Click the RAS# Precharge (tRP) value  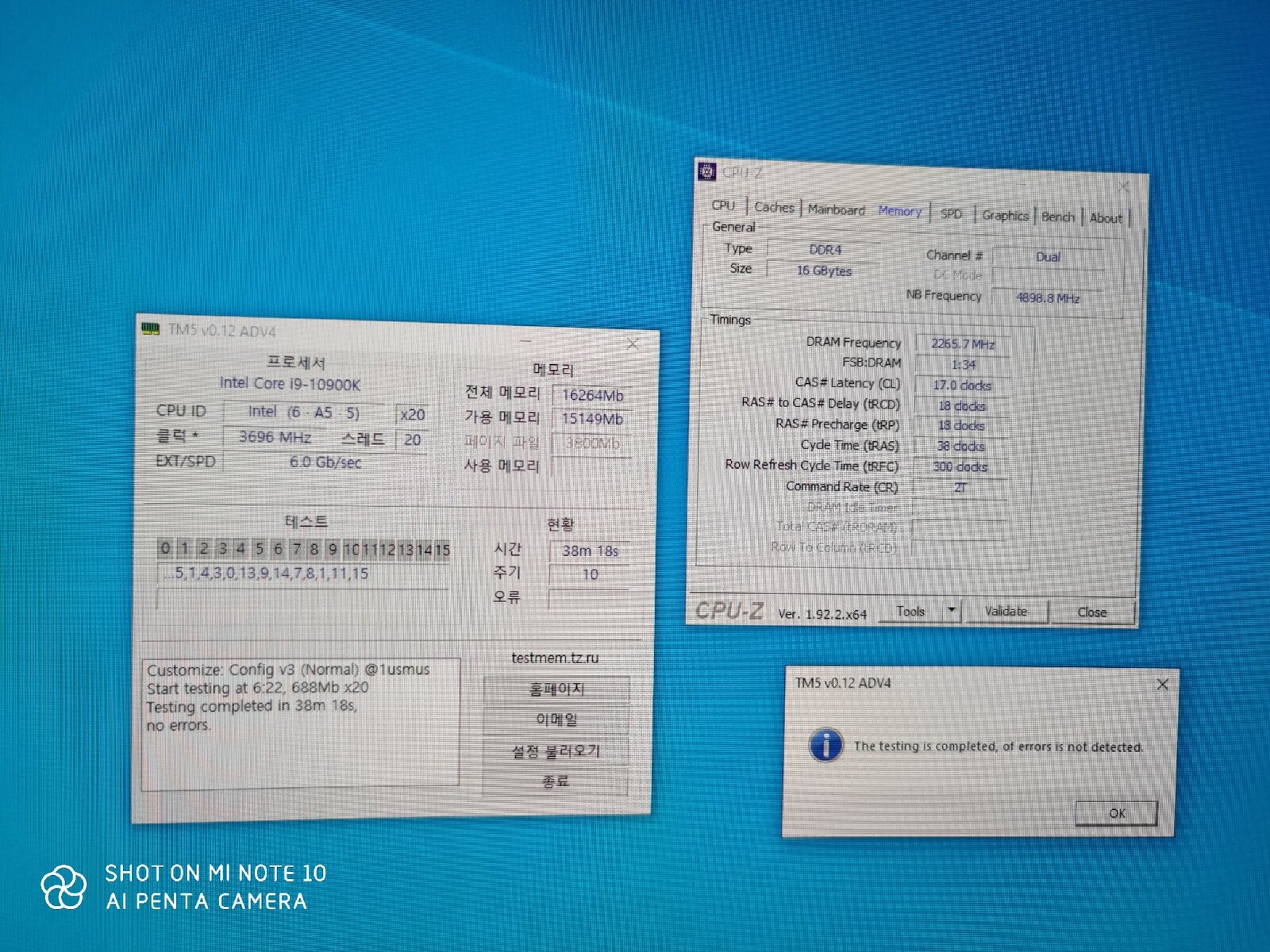(x=961, y=425)
